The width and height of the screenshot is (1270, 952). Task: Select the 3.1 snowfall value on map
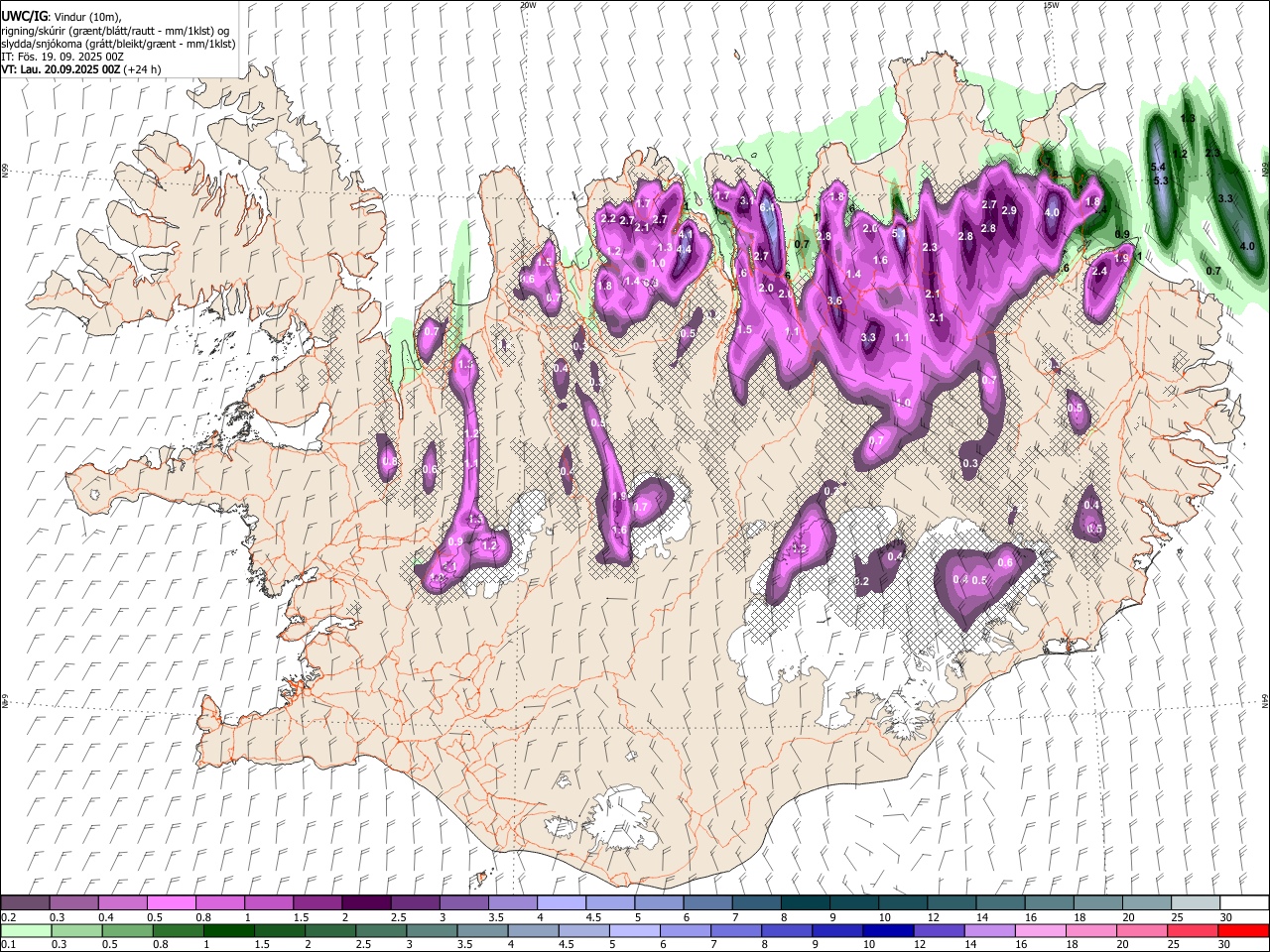point(746,199)
